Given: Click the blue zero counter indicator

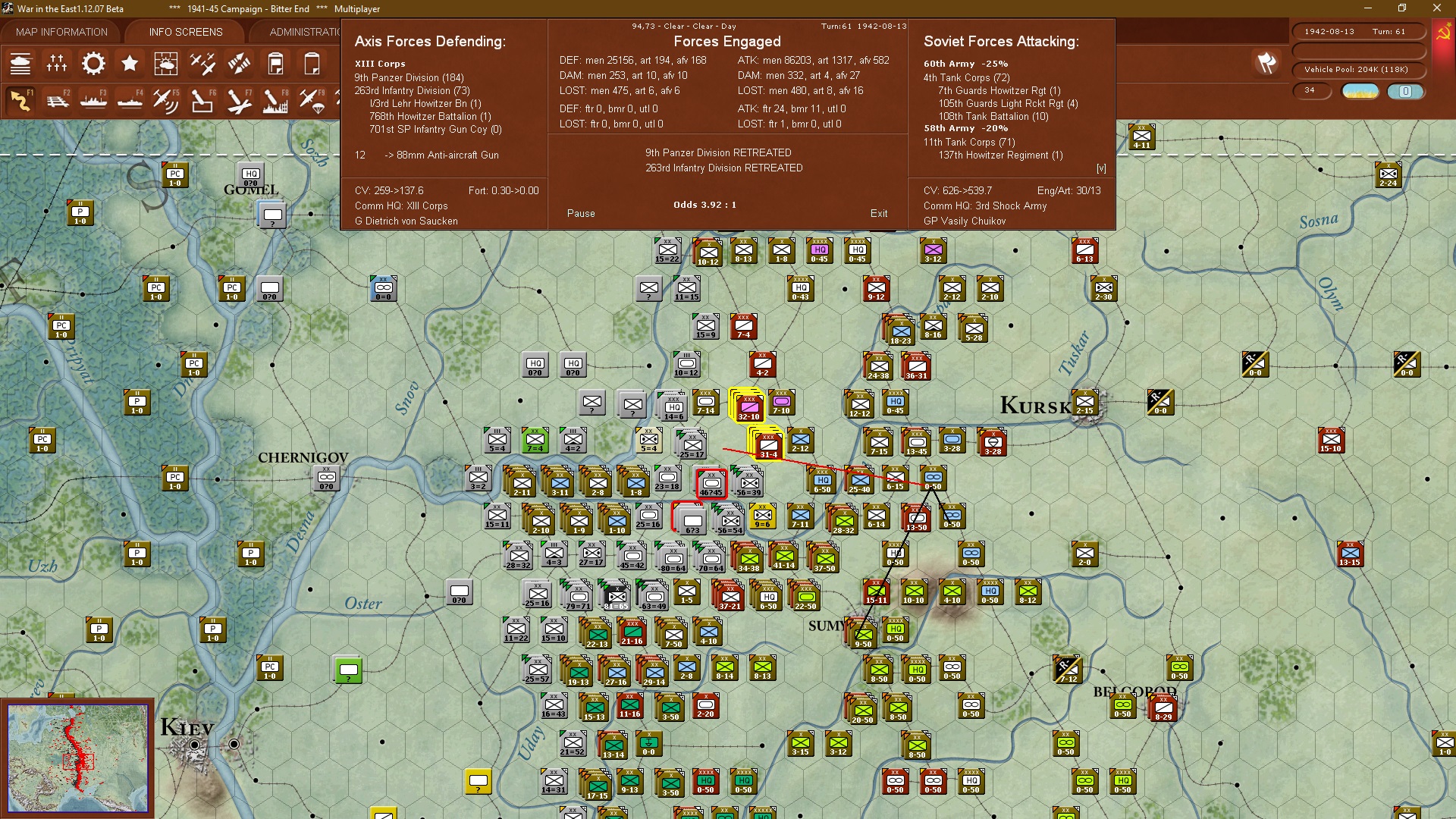Looking at the screenshot, I should coord(1405,91).
